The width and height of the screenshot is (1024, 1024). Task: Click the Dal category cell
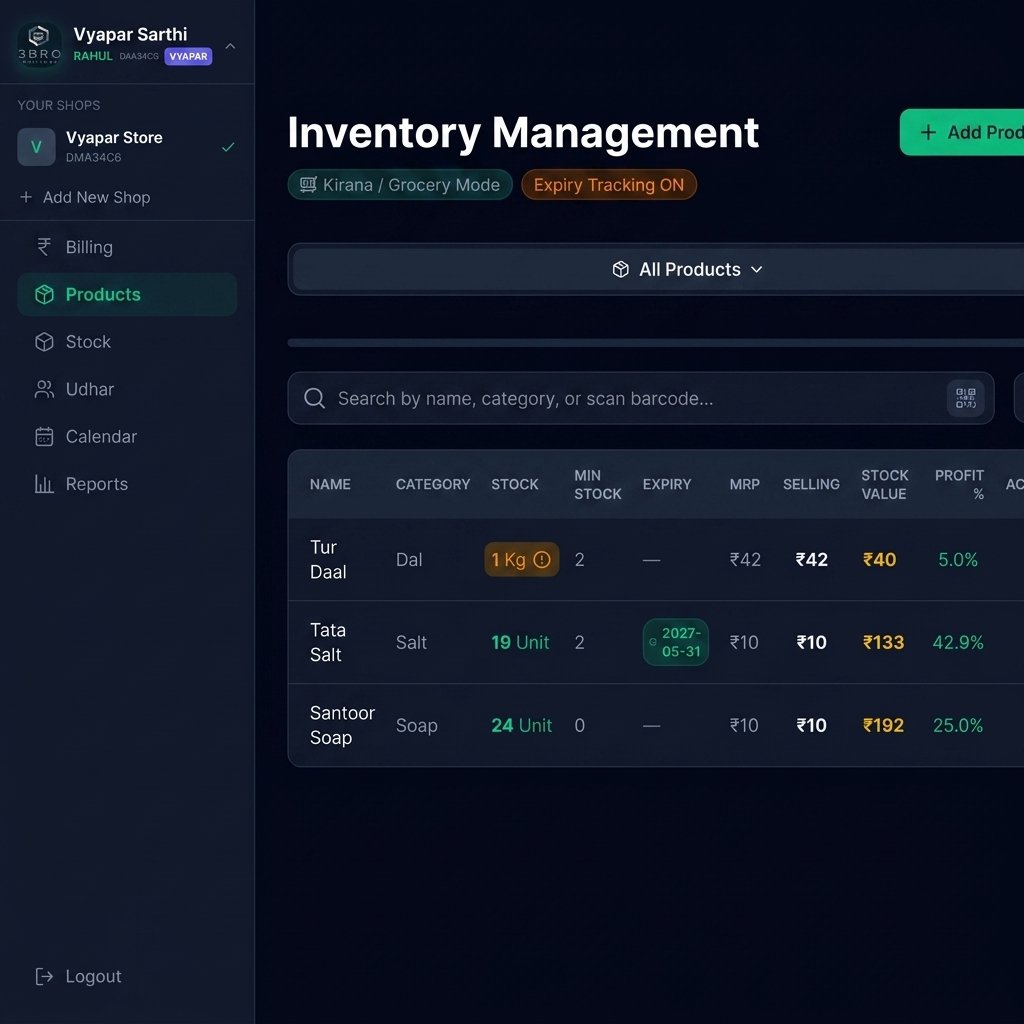[409, 560]
